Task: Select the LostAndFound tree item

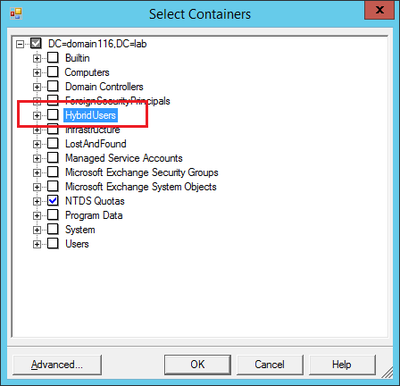Action: click(x=96, y=144)
